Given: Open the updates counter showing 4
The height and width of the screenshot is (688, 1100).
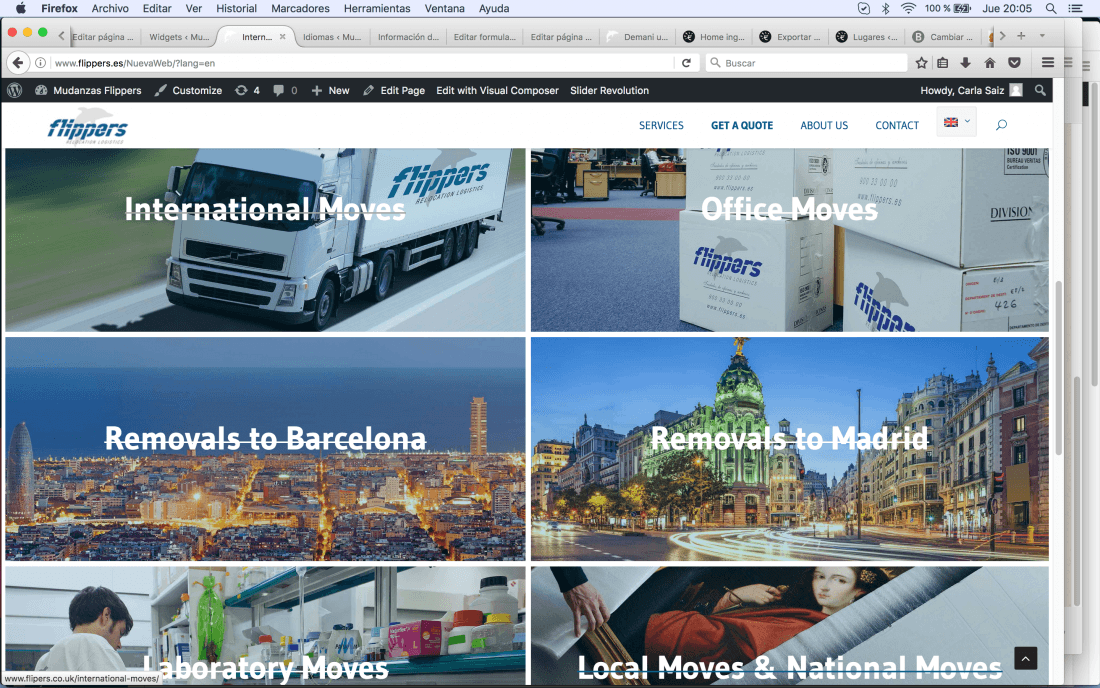Looking at the screenshot, I should tap(248, 90).
